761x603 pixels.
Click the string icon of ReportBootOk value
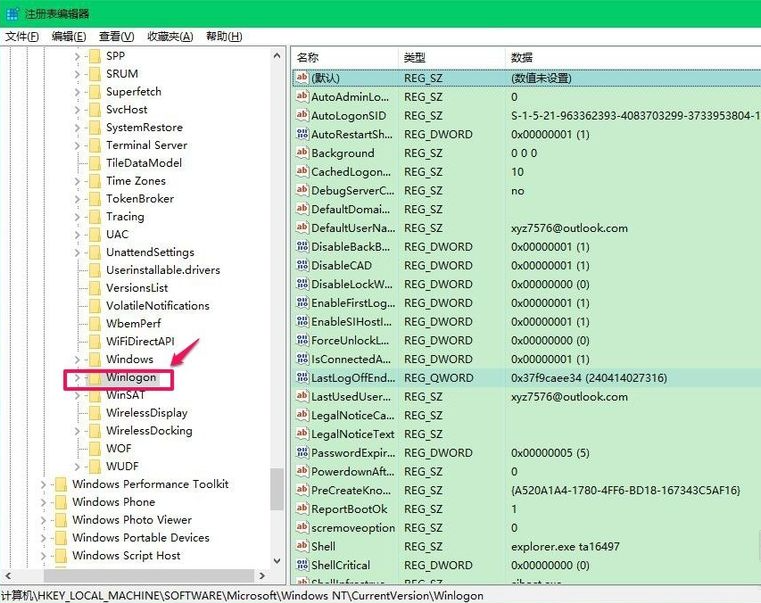click(x=302, y=508)
